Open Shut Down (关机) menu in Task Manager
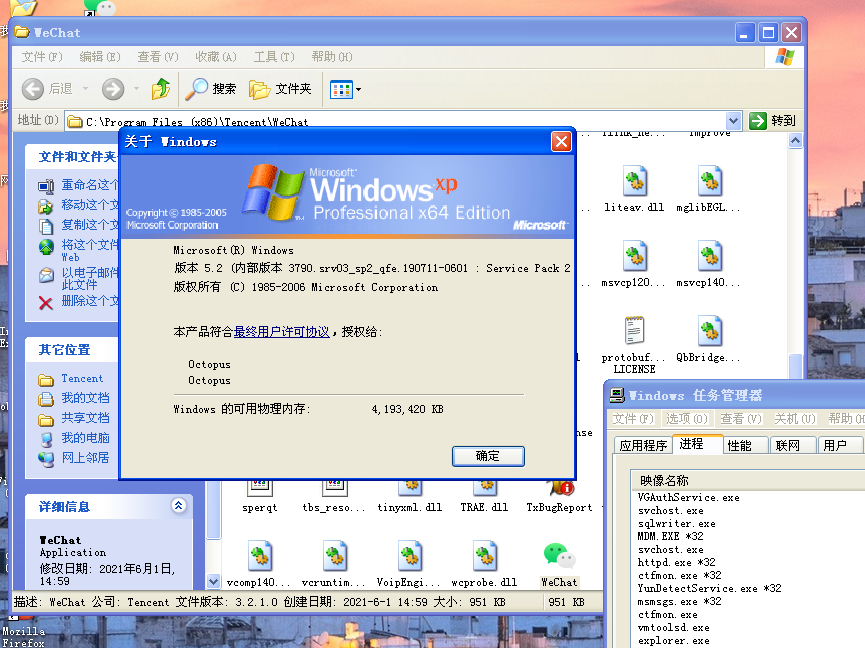 794,419
